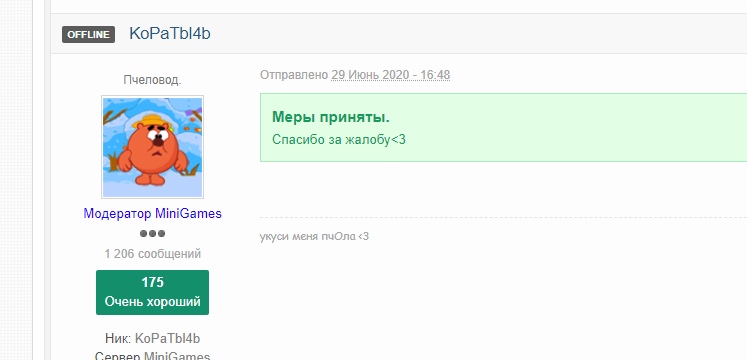This screenshot has height=360, width=747.
Task: Click the Отправлено label
Action: click(x=294, y=75)
